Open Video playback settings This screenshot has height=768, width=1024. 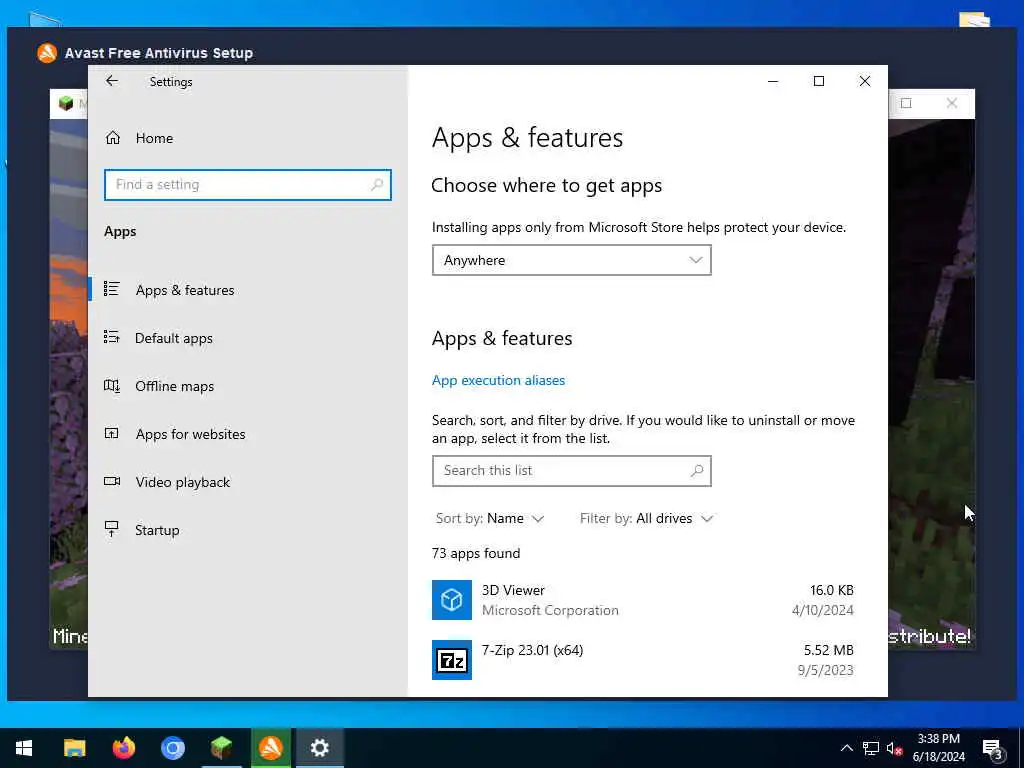point(248,482)
